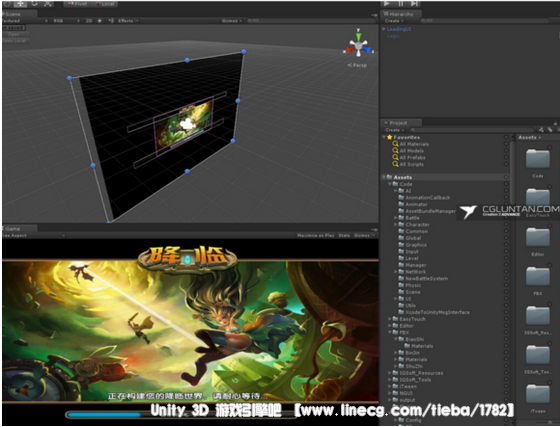Open the Code folder thumbnail
The width and height of the screenshot is (560, 427).
coord(538,159)
